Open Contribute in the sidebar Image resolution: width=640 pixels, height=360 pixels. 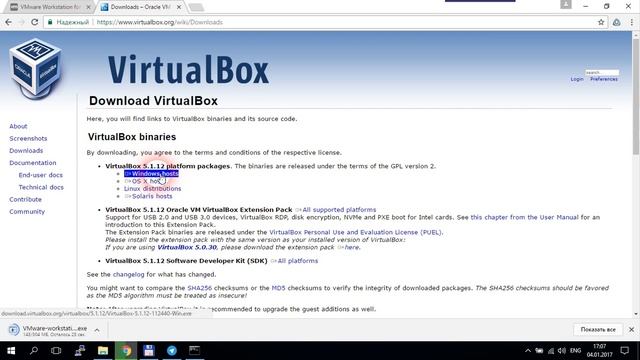[x=25, y=200]
